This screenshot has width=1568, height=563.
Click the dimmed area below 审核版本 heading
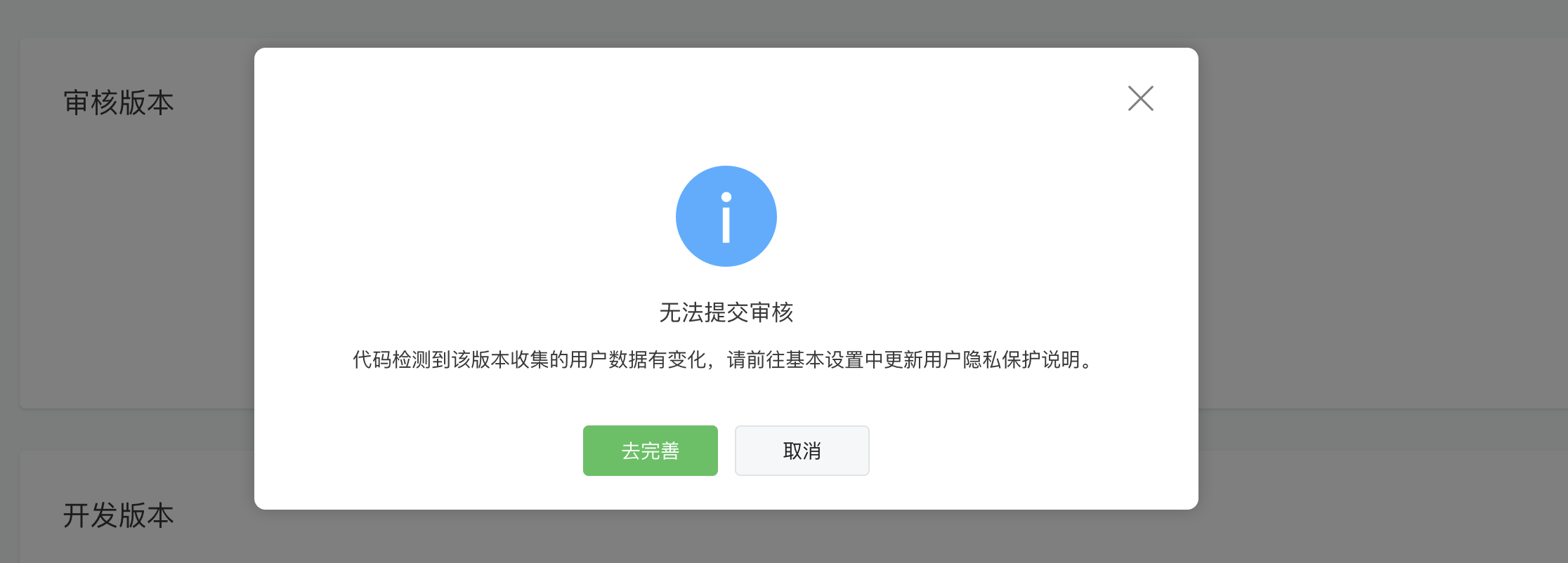[137, 260]
